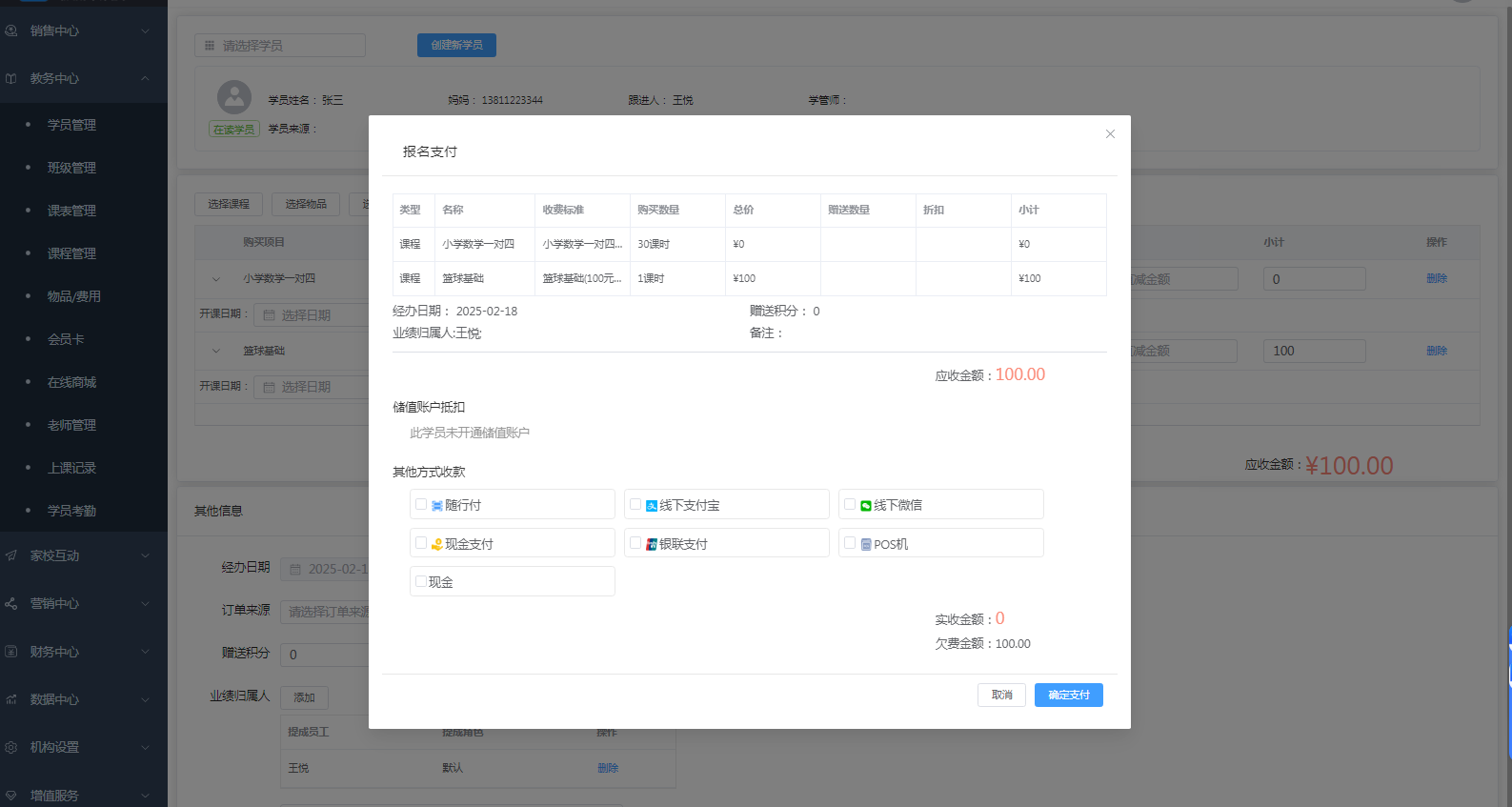
Task: Click the 选择物品 button
Action: (x=306, y=204)
